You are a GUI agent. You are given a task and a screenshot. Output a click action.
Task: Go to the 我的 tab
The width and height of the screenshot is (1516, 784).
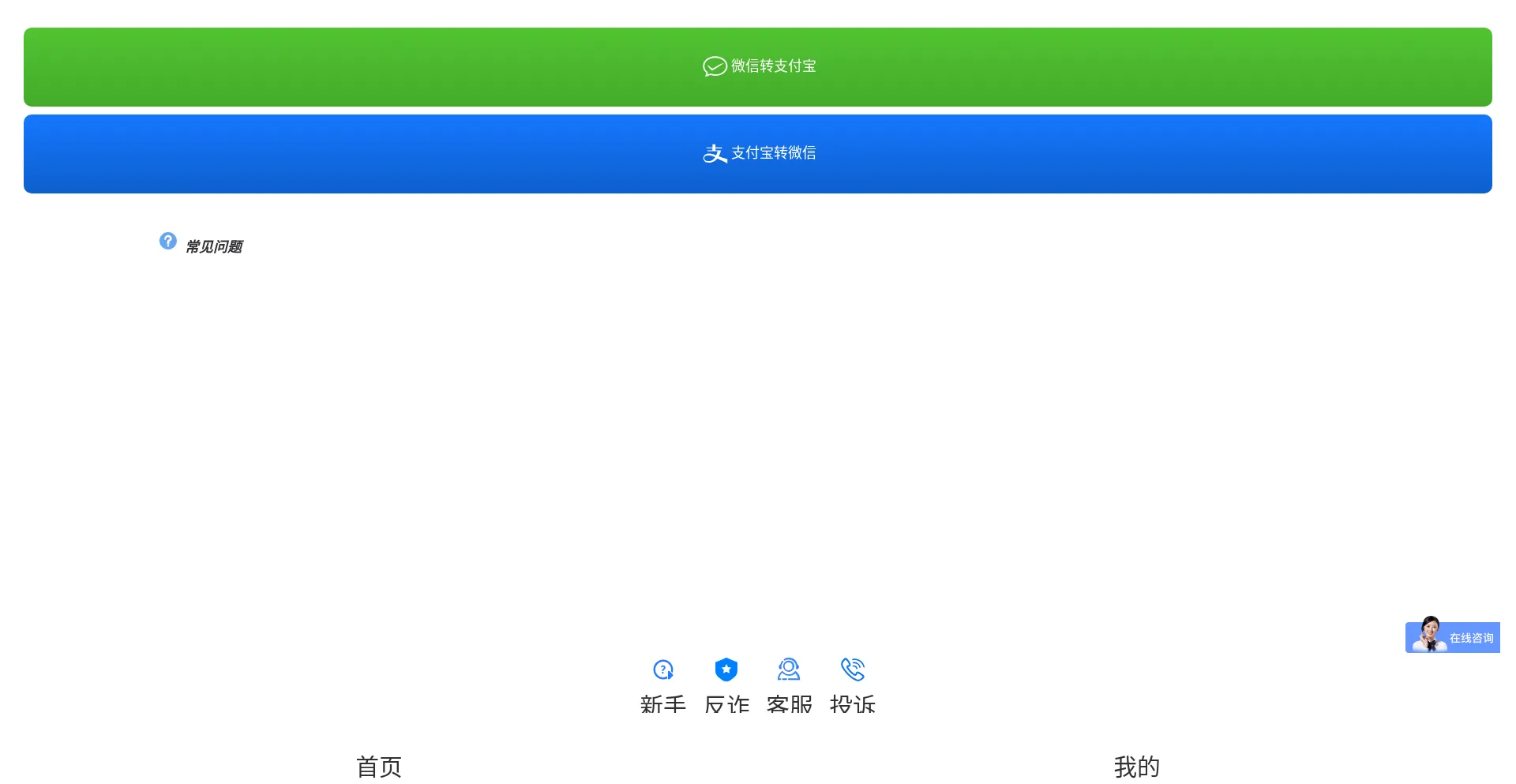pos(1137,767)
